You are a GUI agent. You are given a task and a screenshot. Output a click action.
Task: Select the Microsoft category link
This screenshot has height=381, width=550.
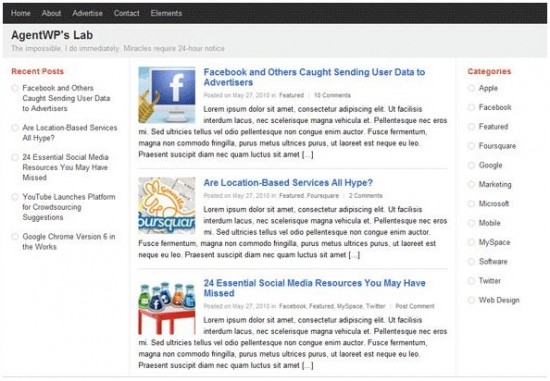coord(494,204)
